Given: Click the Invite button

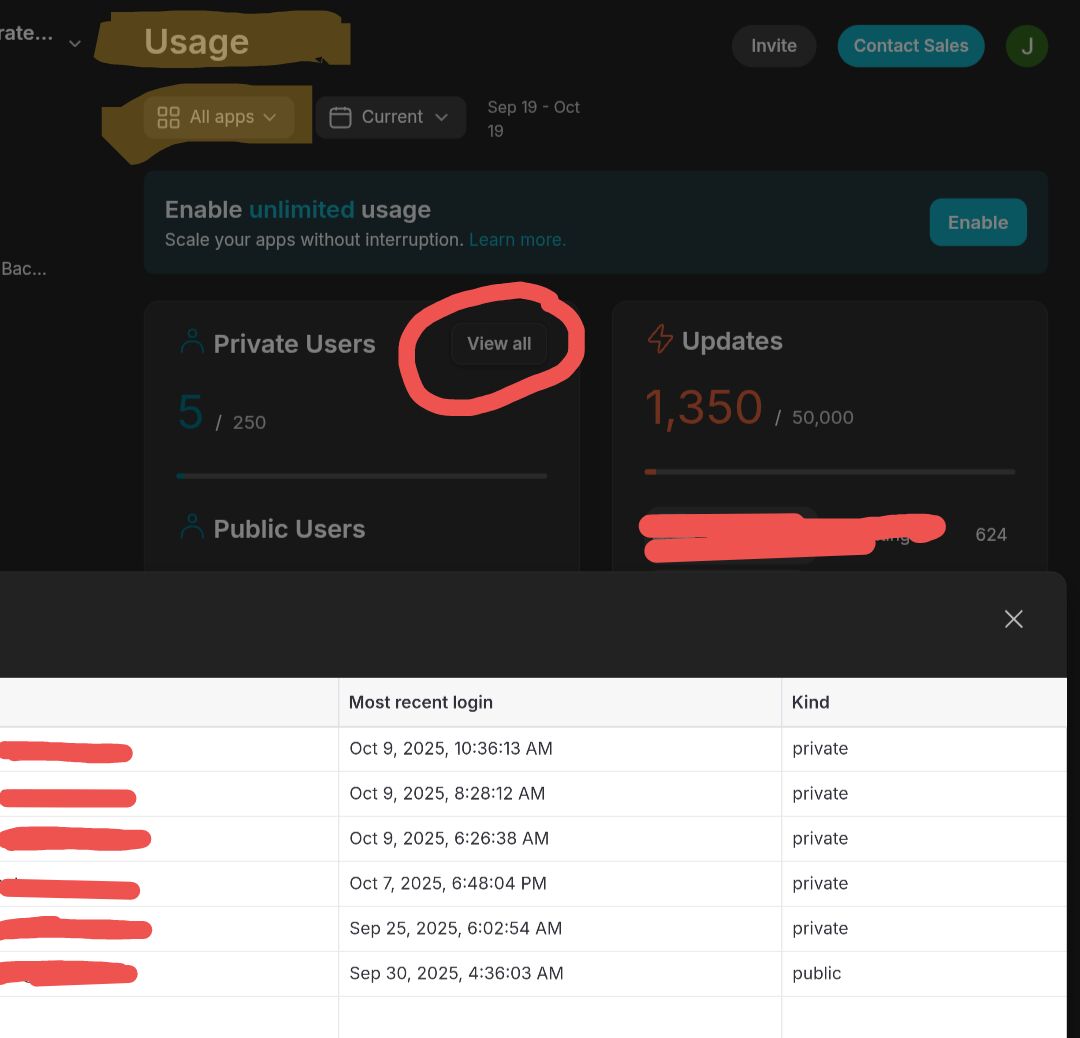Looking at the screenshot, I should point(774,46).
